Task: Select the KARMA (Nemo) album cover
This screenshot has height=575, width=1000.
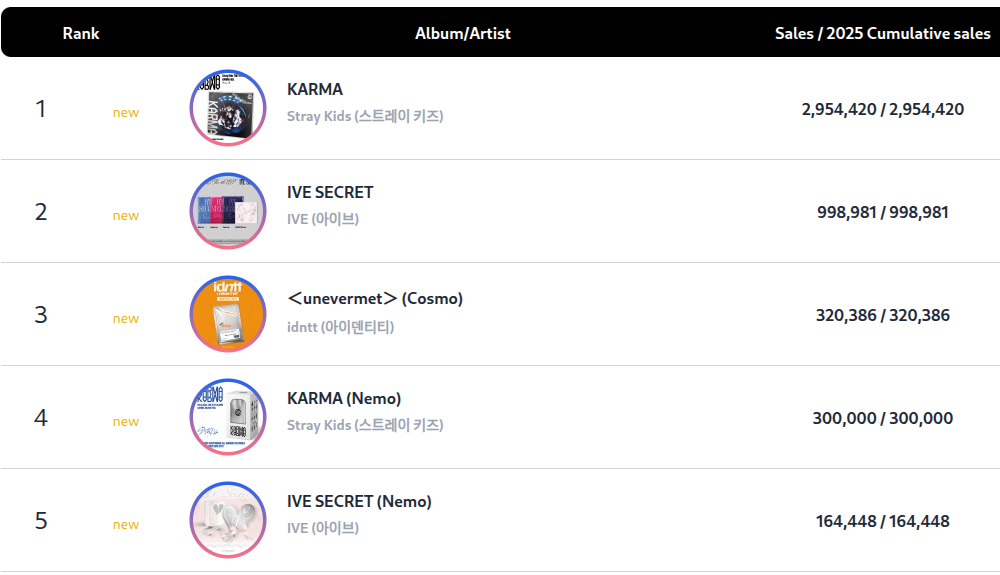Action: click(x=228, y=417)
